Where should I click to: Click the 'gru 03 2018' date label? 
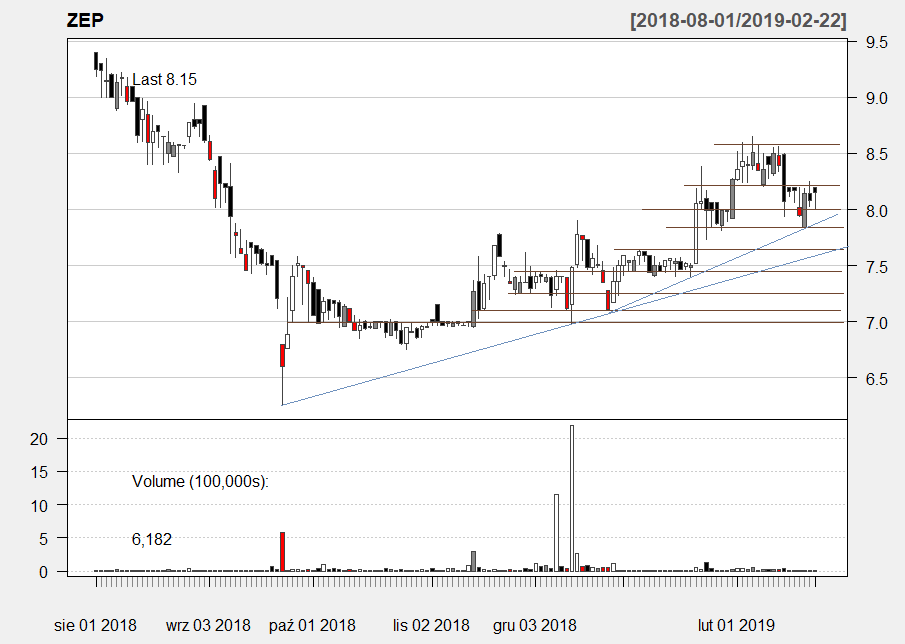pyautogui.click(x=534, y=625)
